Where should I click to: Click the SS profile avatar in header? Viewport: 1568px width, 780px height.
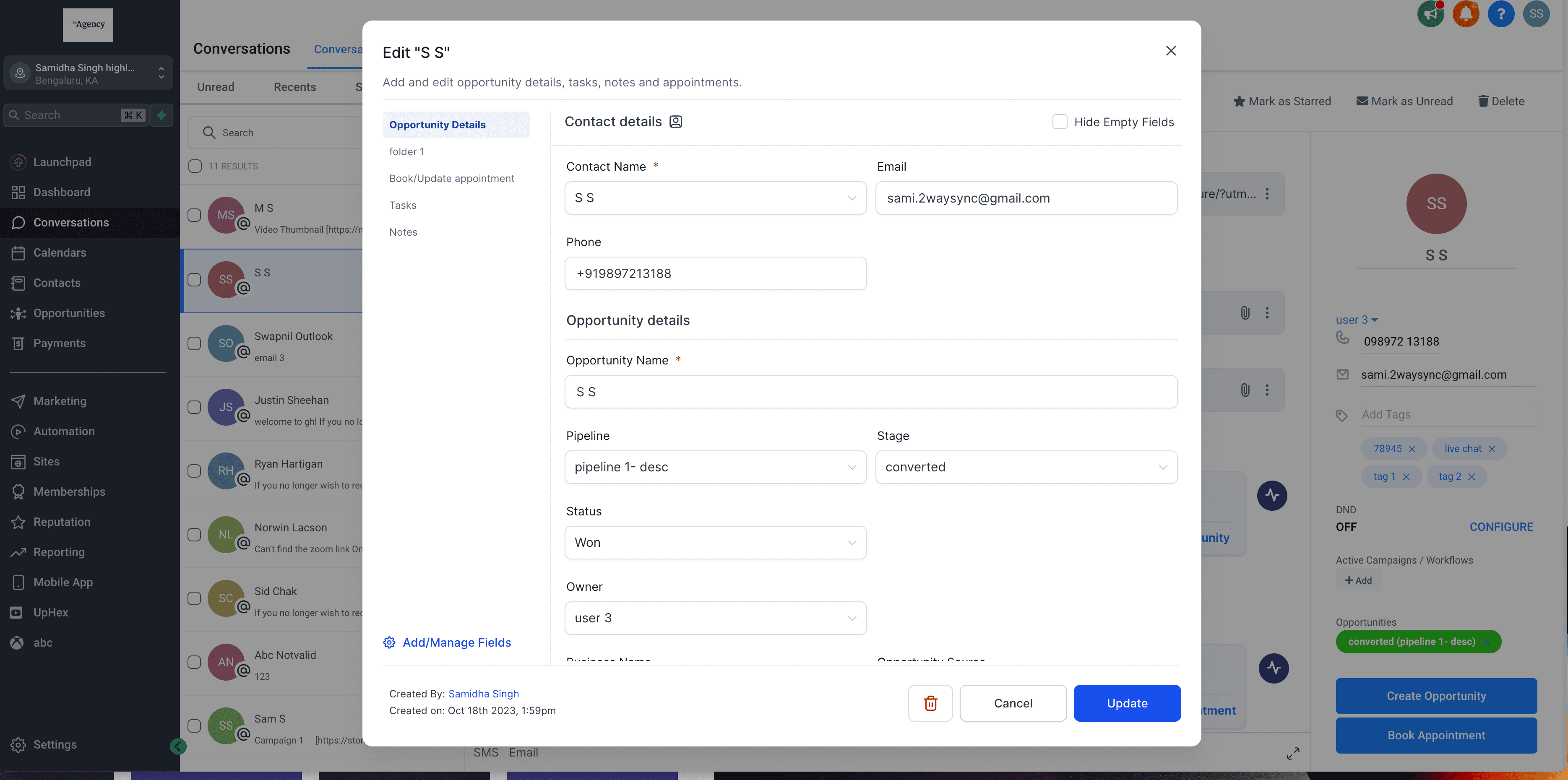[x=1536, y=13]
